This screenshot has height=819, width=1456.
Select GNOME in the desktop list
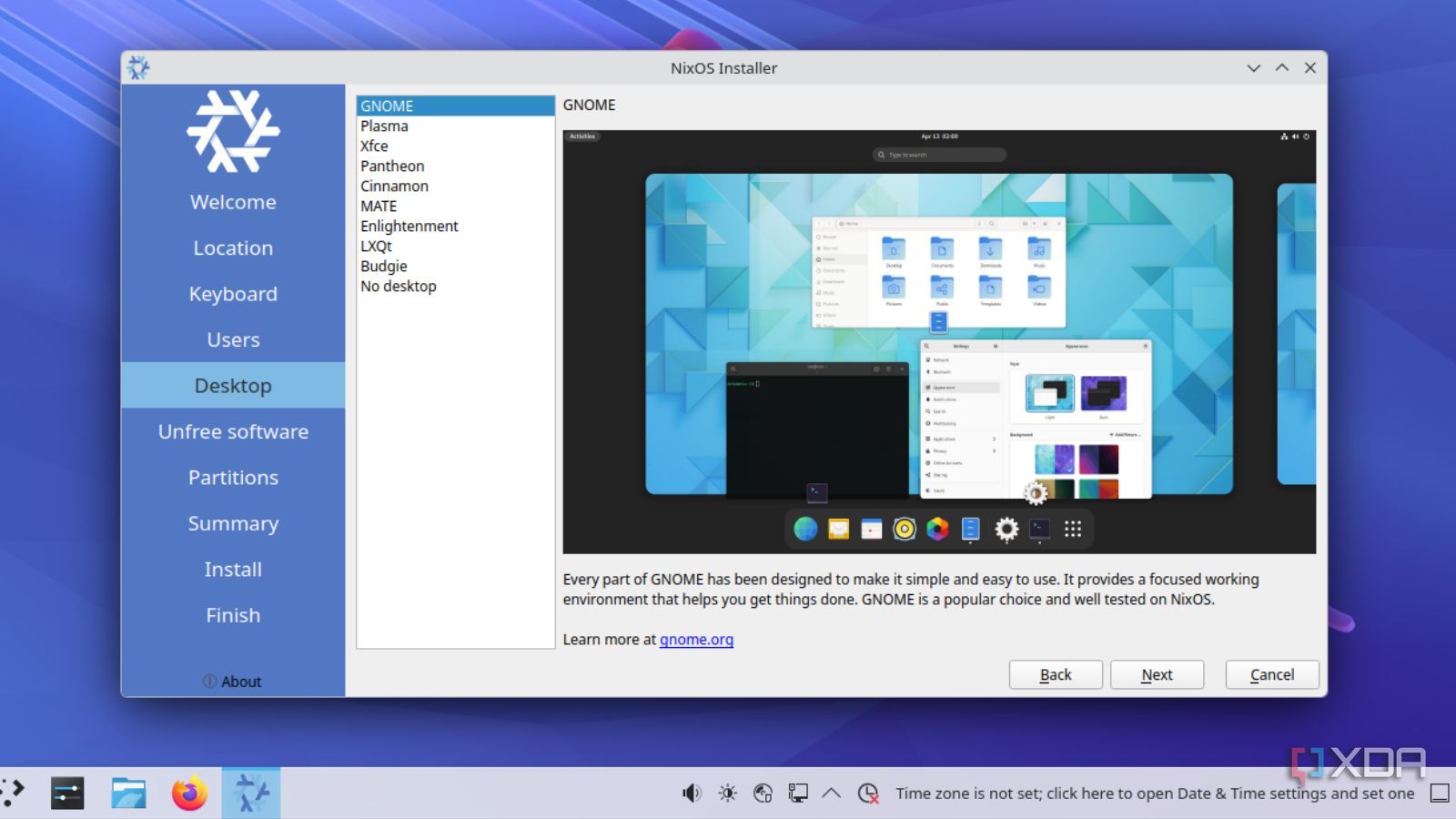455,106
